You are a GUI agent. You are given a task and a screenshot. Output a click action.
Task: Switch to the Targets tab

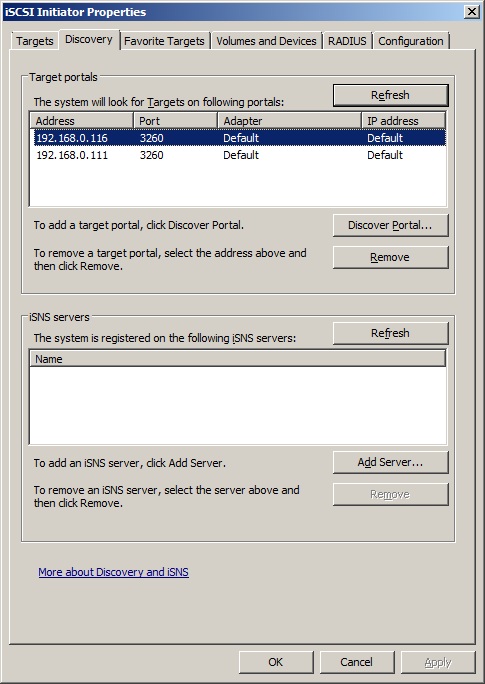click(x=34, y=41)
